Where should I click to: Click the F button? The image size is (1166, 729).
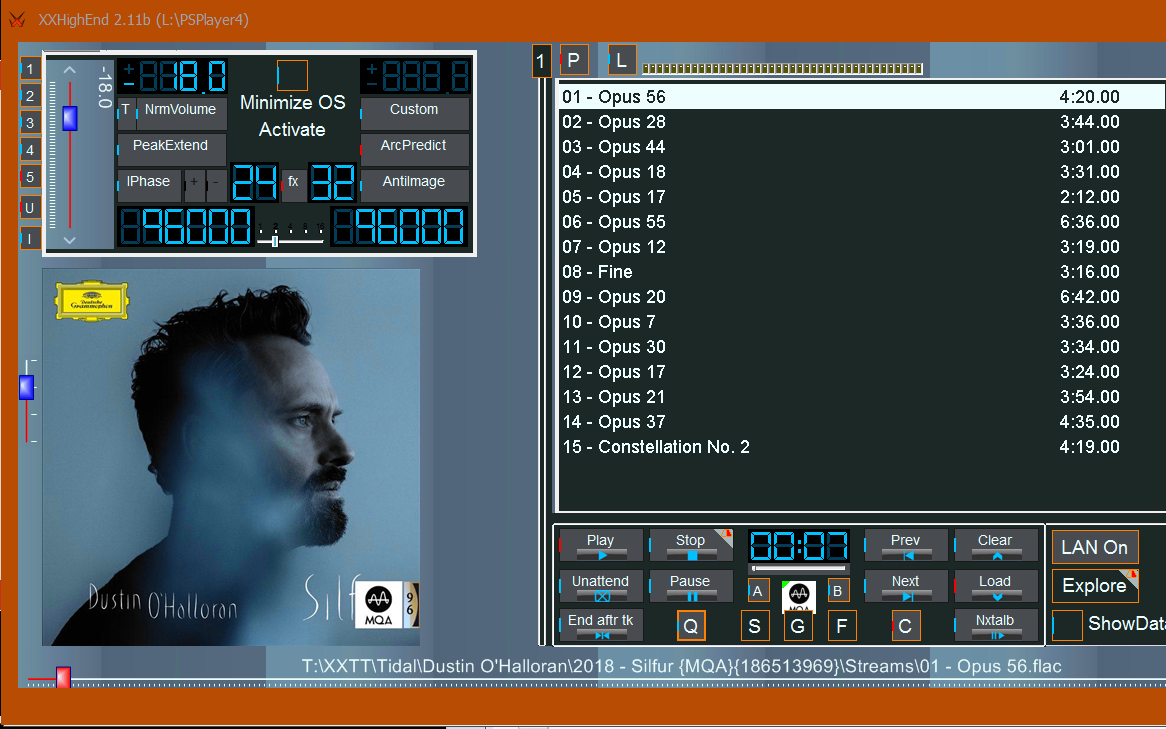tap(842, 626)
